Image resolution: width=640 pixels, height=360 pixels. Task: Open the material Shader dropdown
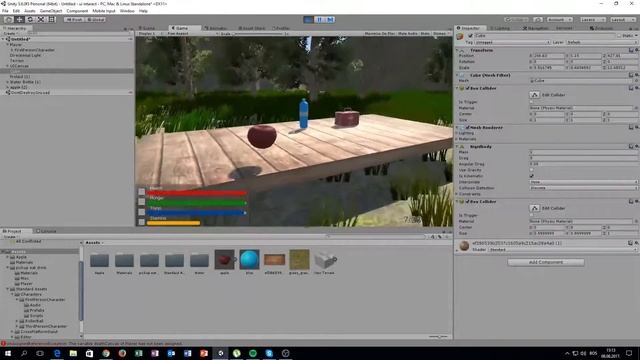click(x=562, y=249)
